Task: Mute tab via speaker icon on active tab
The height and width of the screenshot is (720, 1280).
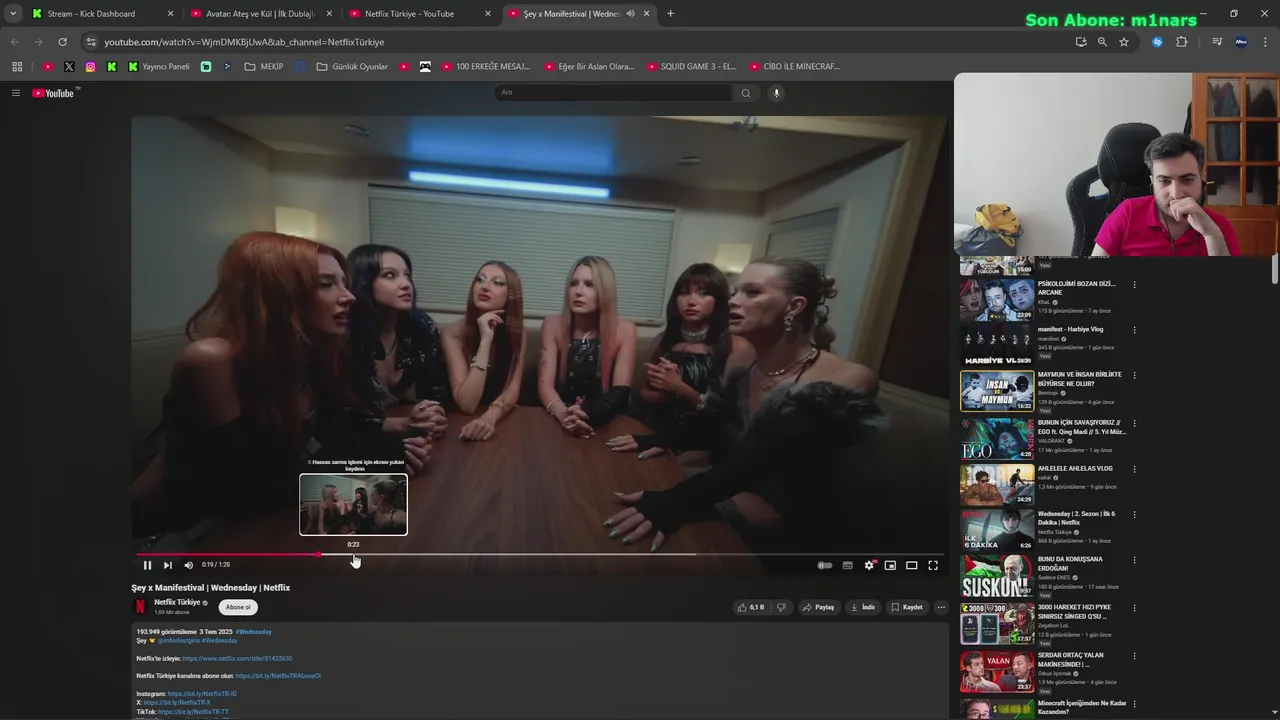Action: click(630, 14)
